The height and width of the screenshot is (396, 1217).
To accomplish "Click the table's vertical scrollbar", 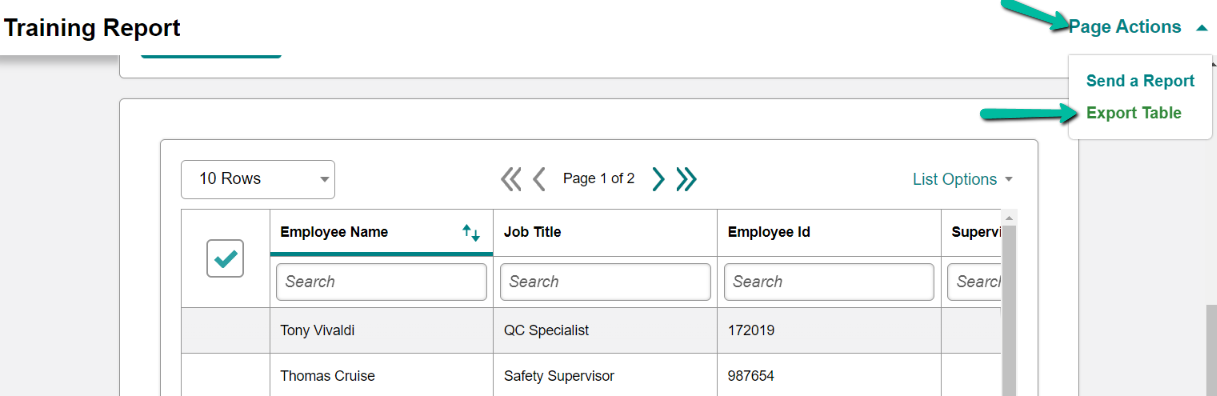I will click(1009, 310).
